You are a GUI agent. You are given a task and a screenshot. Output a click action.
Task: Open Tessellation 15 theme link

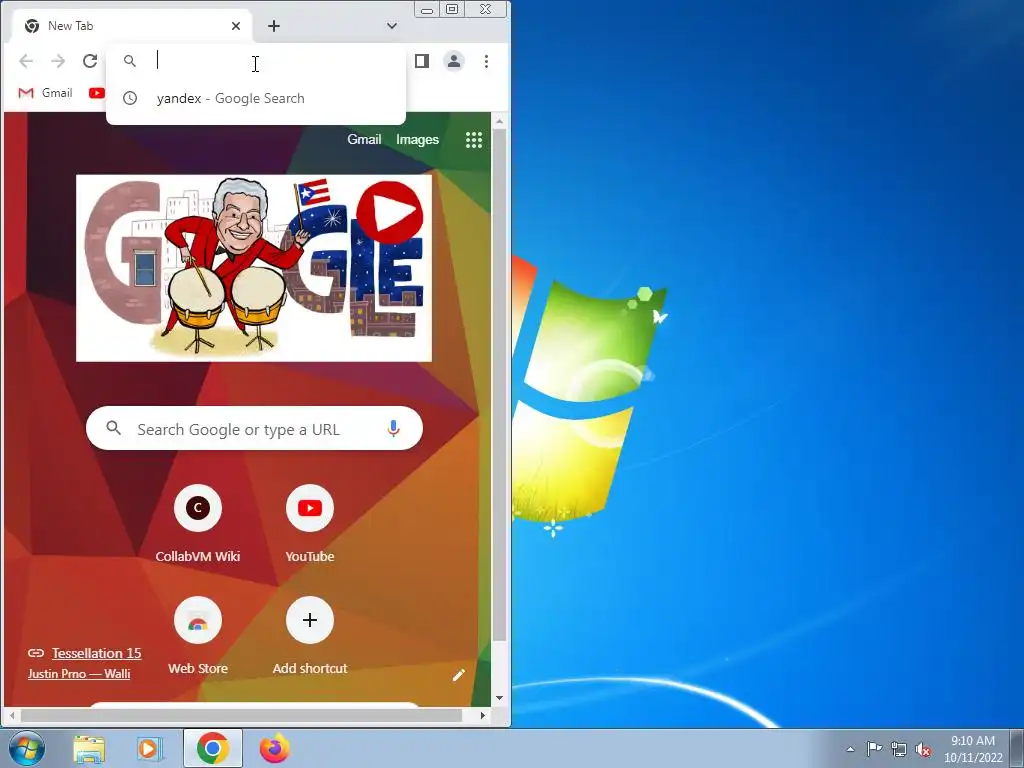pos(96,653)
